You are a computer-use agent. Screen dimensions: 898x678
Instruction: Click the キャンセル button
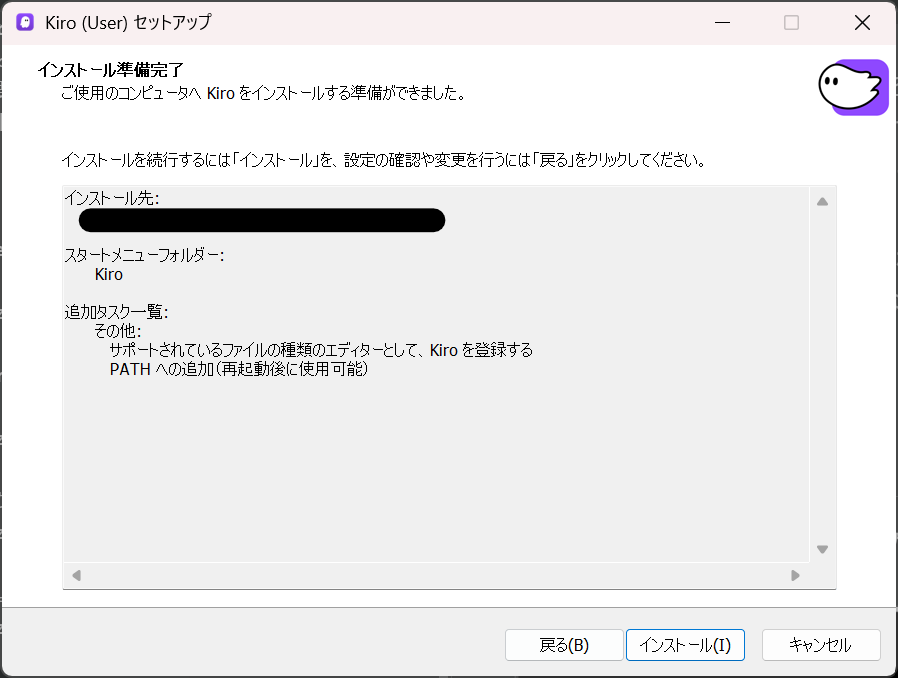(x=821, y=645)
